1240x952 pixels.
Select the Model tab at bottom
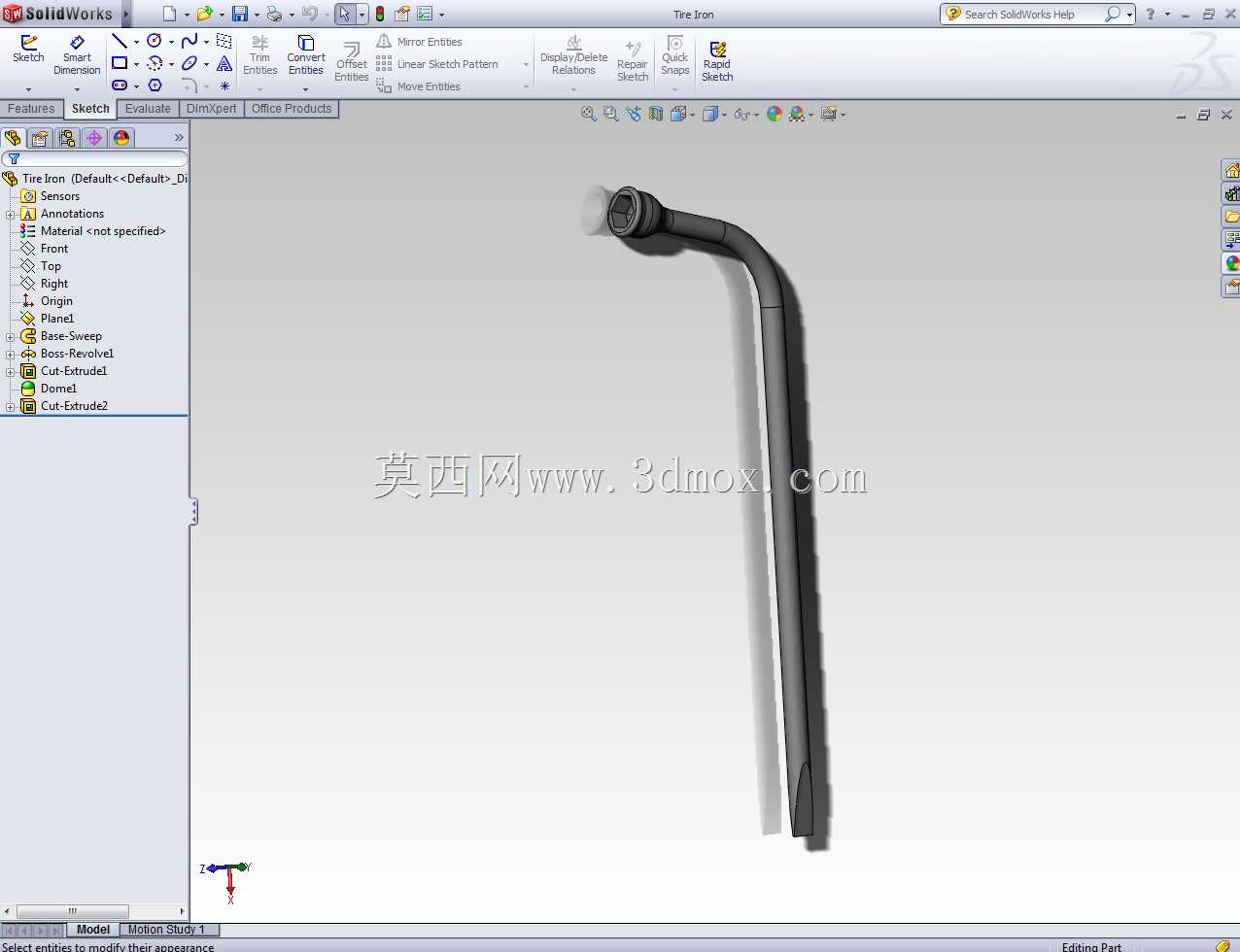(93, 930)
